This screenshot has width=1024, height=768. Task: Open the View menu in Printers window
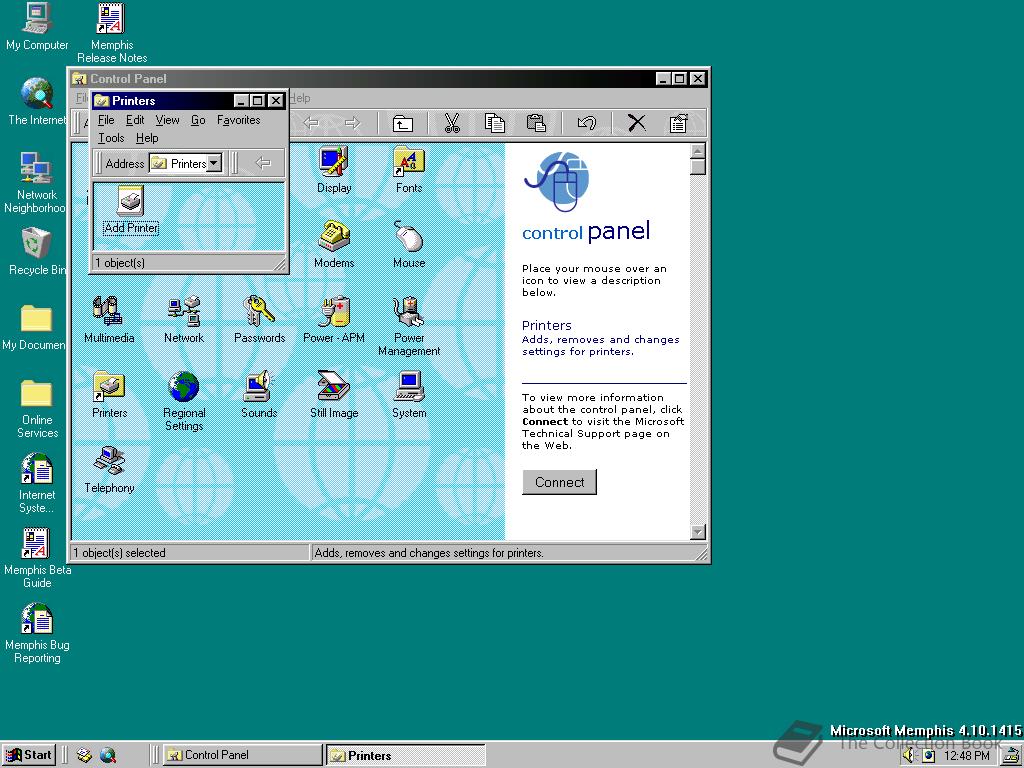pyautogui.click(x=167, y=120)
